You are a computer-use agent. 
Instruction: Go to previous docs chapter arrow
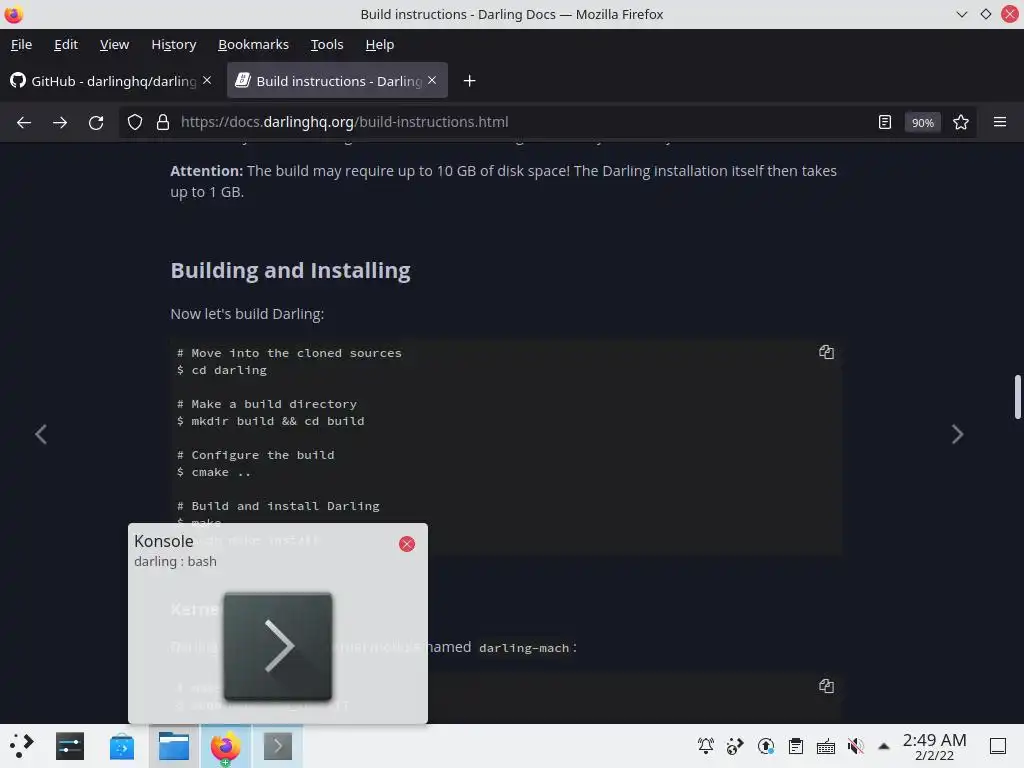[x=41, y=434]
